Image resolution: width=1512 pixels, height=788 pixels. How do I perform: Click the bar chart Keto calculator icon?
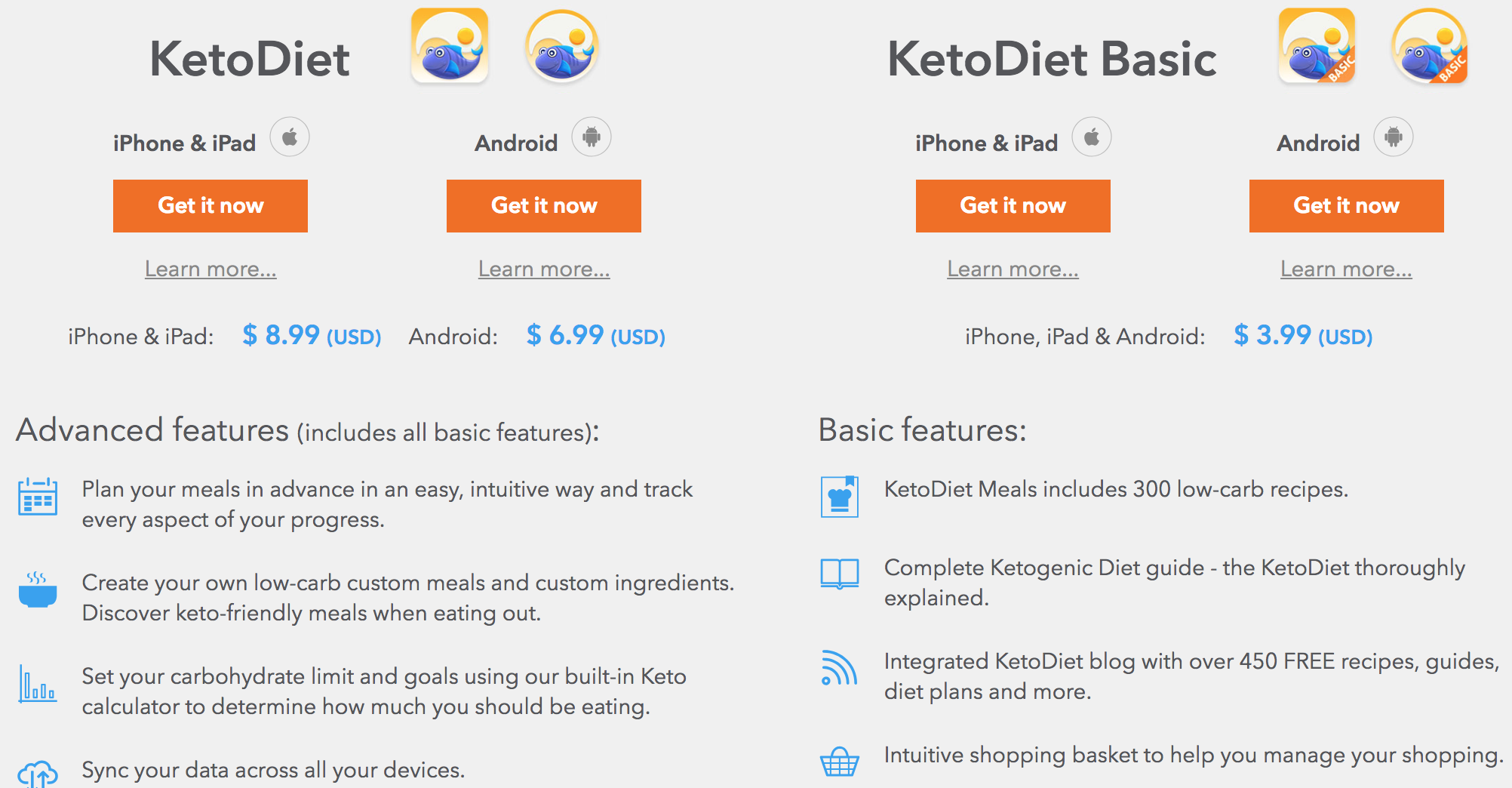(x=38, y=684)
